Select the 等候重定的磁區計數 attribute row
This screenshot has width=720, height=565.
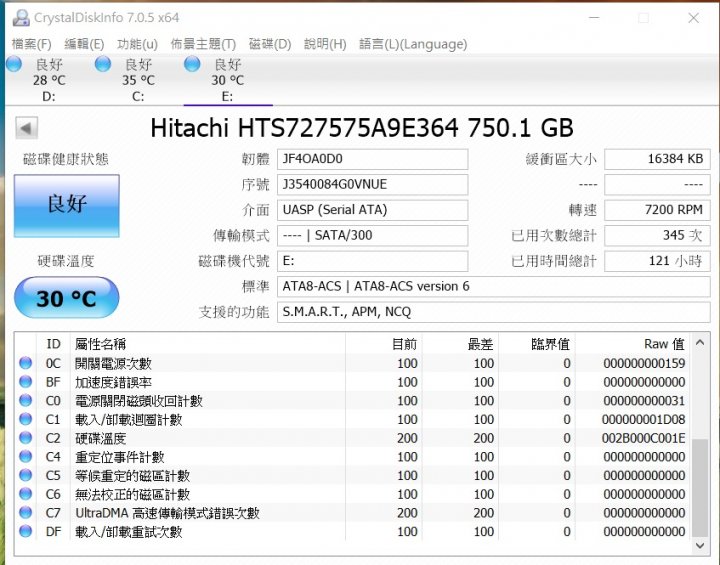353,475
